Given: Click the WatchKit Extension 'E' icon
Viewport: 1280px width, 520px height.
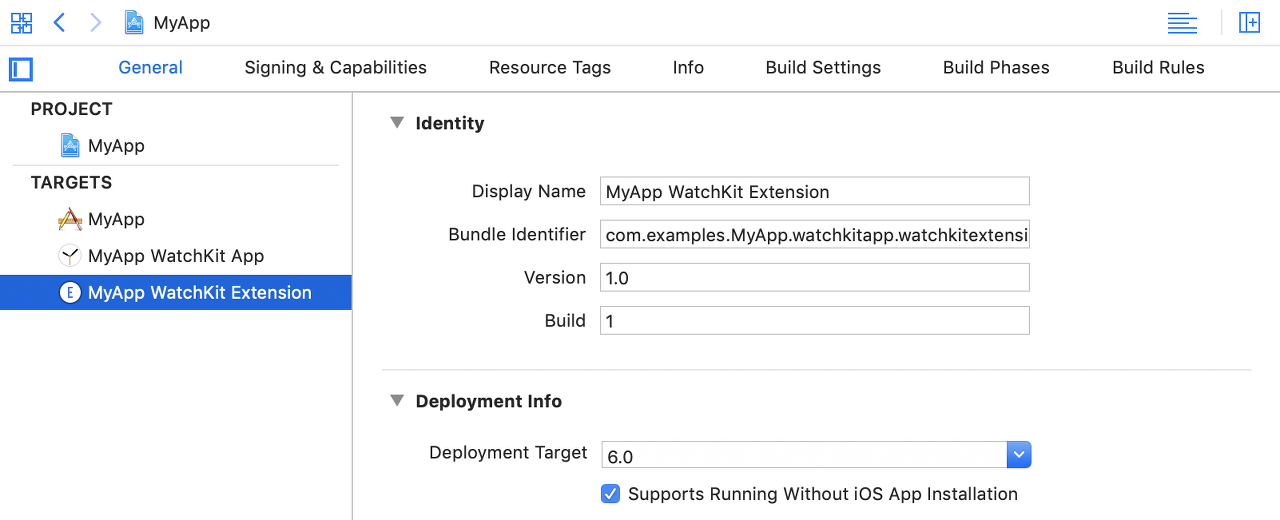Looking at the screenshot, I should [70, 293].
